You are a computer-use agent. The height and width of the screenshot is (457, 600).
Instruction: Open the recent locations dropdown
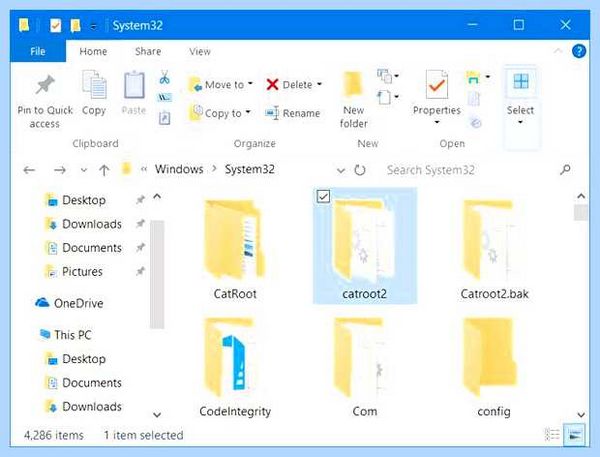[x=84, y=170]
